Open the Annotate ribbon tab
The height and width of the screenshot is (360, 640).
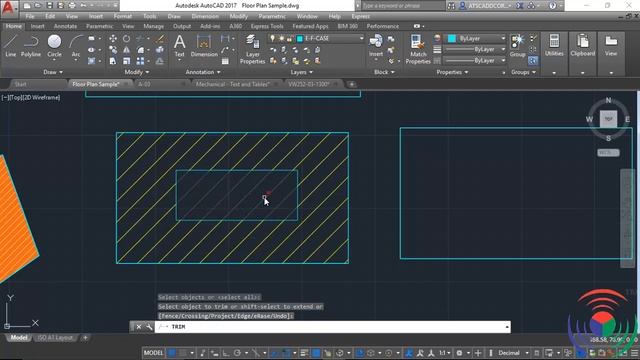65,26
